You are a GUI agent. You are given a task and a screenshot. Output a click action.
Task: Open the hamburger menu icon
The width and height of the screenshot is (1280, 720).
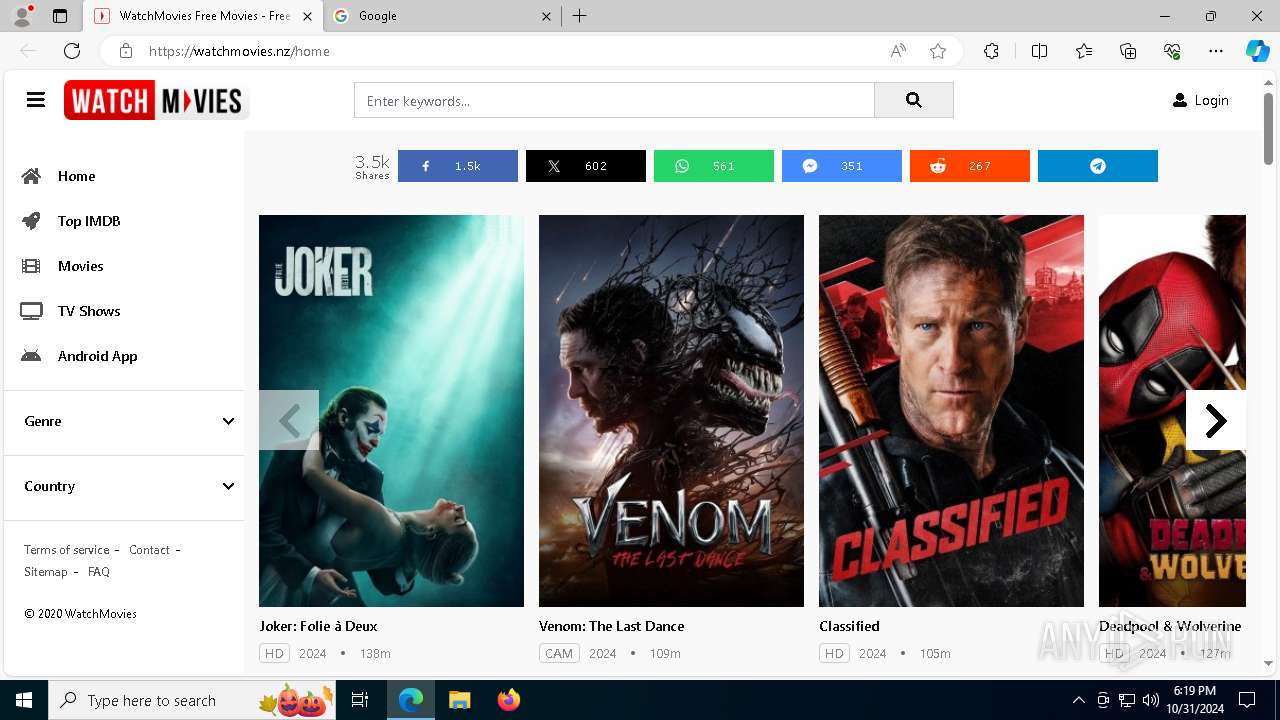[x=36, y=100]
